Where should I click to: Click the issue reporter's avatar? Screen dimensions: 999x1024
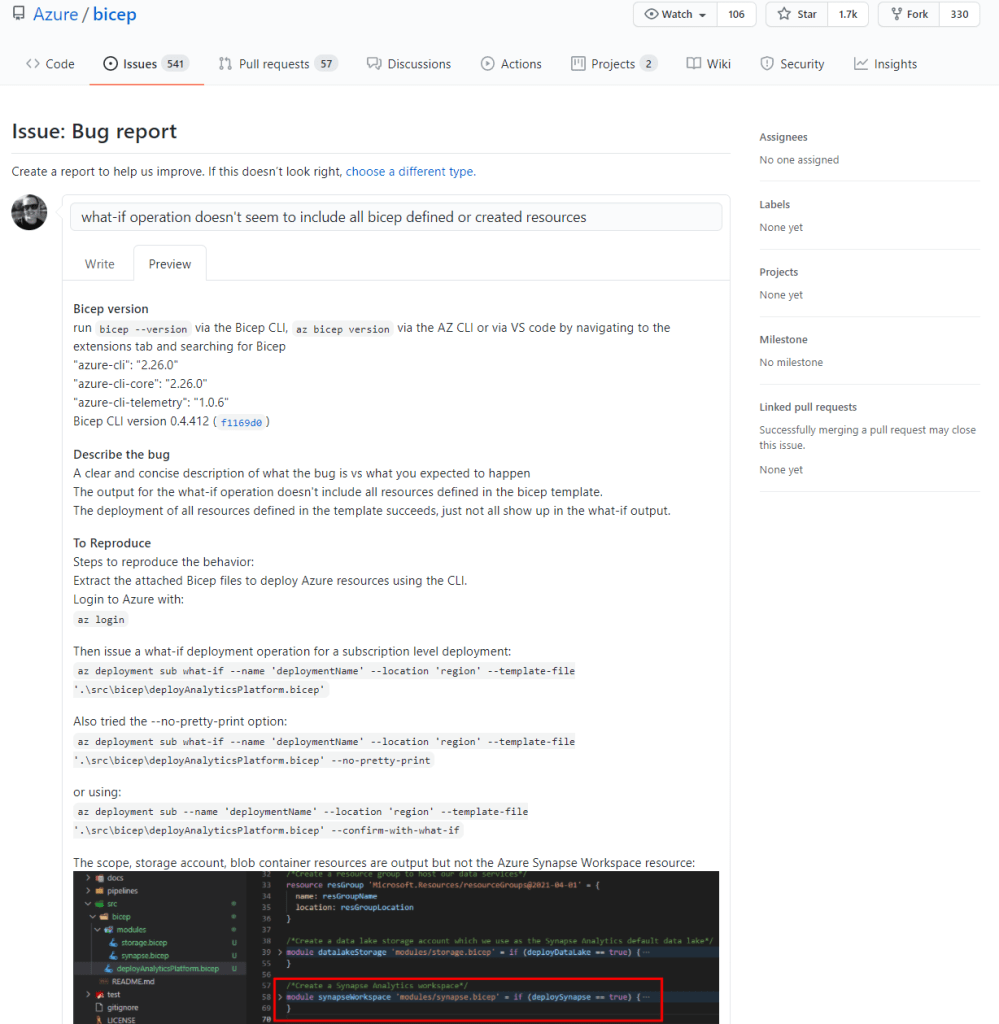pos(29,212)
